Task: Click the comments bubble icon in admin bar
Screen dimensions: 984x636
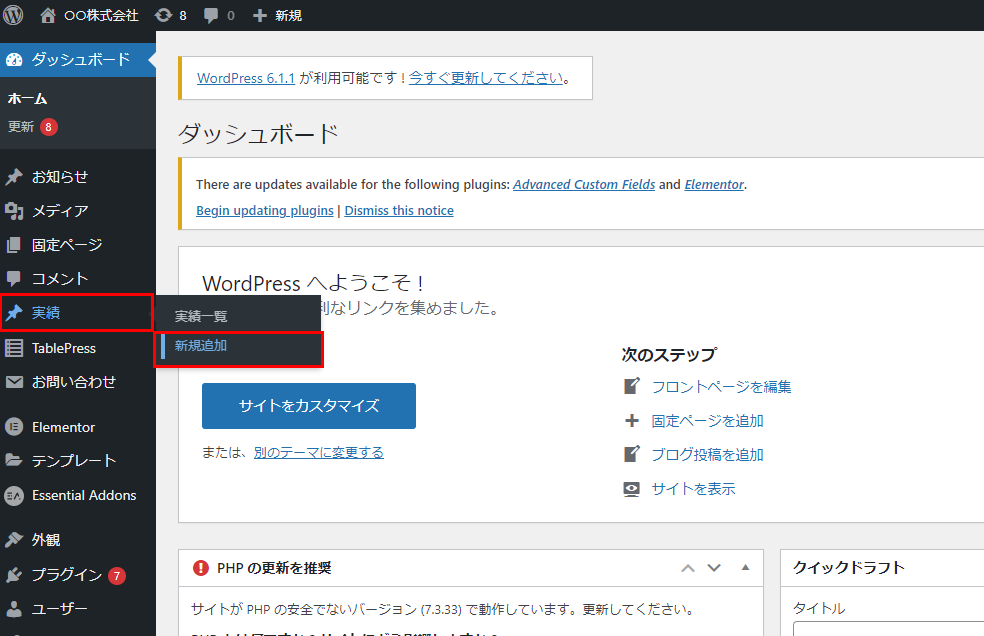Action: point(211,15)
